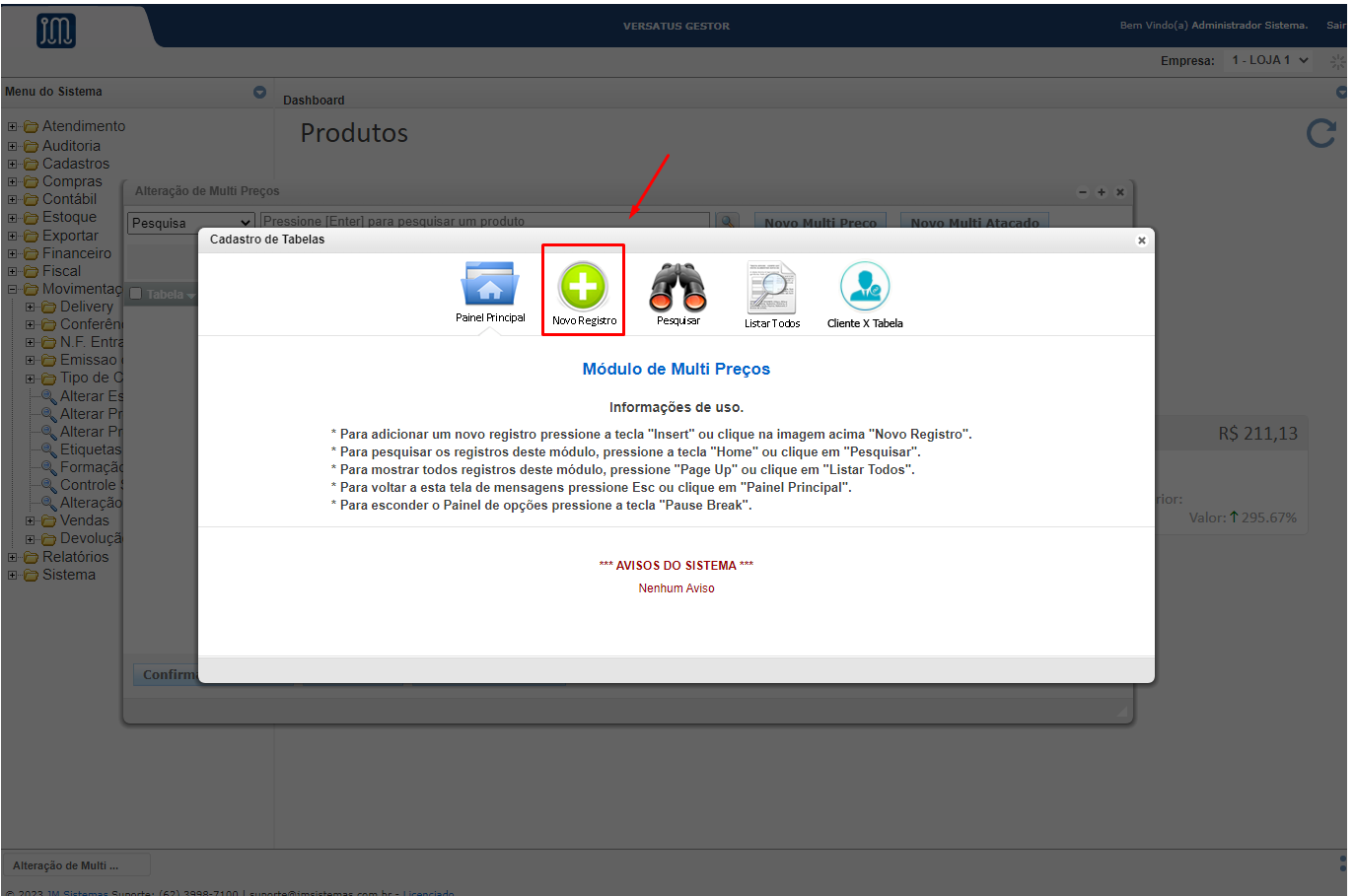Image resolution: width=1355 pixels, height=896 pixels.
Task: Select the Cliente X Tabela icon
Action: [x=865, y=287]
